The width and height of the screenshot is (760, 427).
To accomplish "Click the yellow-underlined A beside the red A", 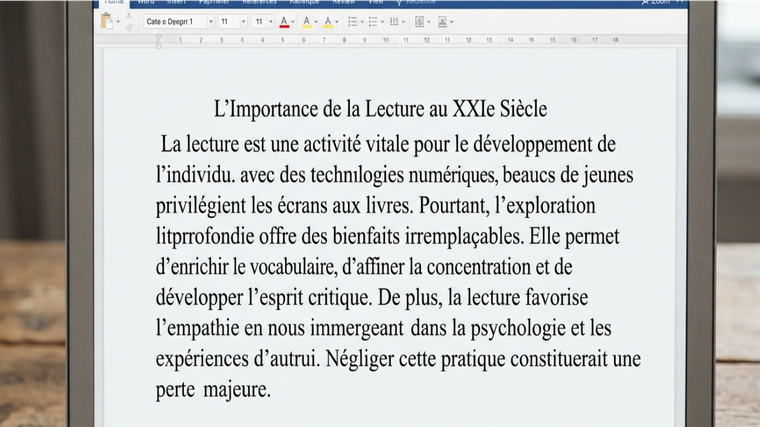I will (307, 22).
